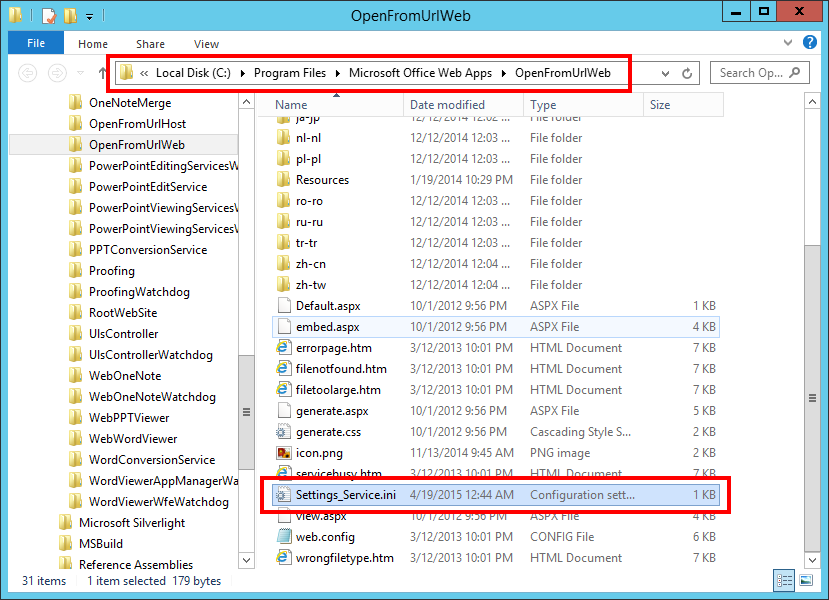Click the Resources folder icon

(284, 180)
